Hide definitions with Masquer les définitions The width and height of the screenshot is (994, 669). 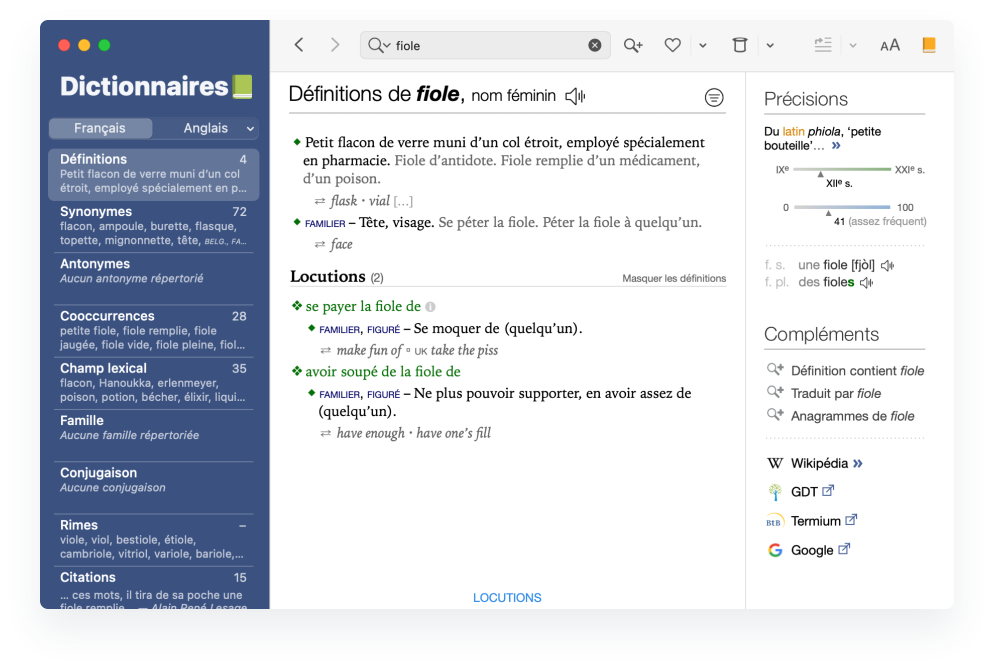coord(674,279)
